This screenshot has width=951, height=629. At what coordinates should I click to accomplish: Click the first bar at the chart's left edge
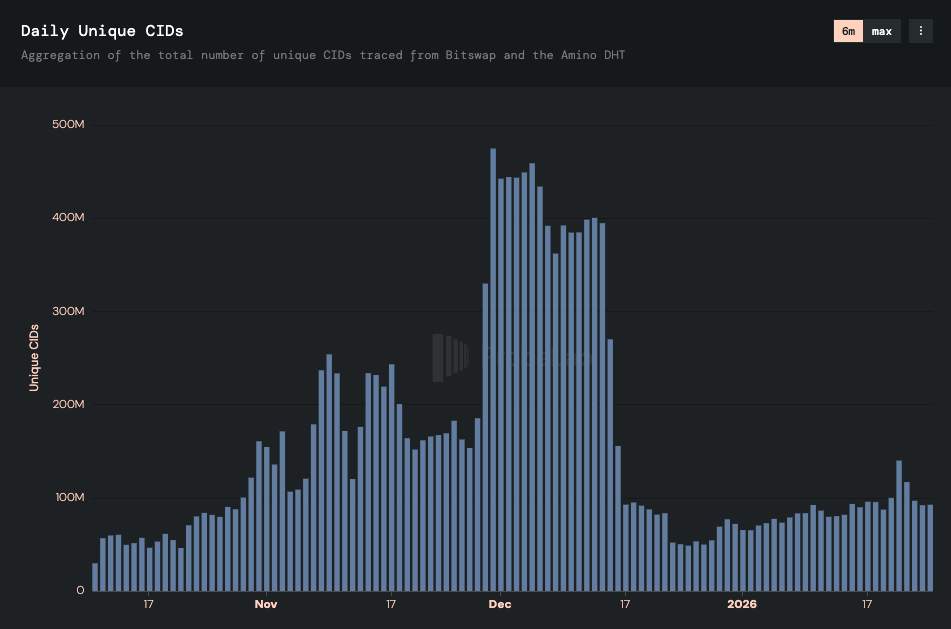point(95,577)
